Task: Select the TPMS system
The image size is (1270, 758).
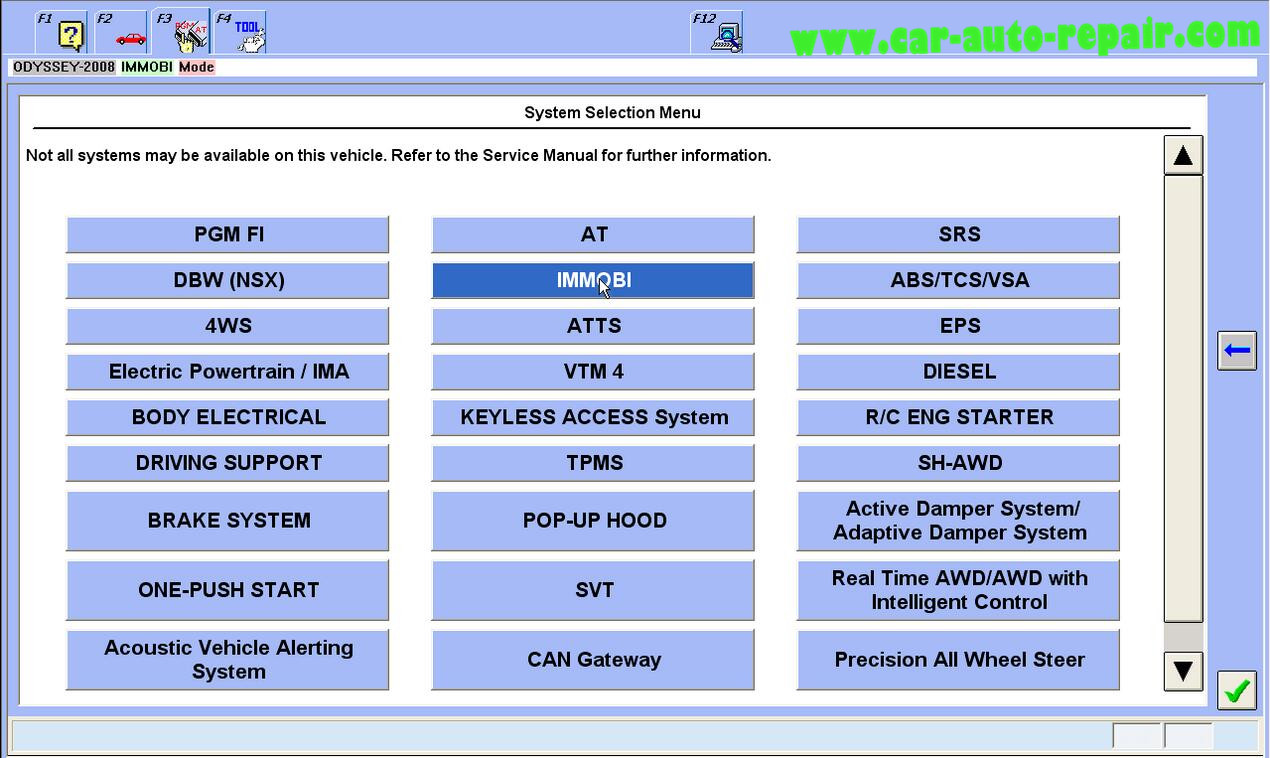Action: tap(593, 462)
